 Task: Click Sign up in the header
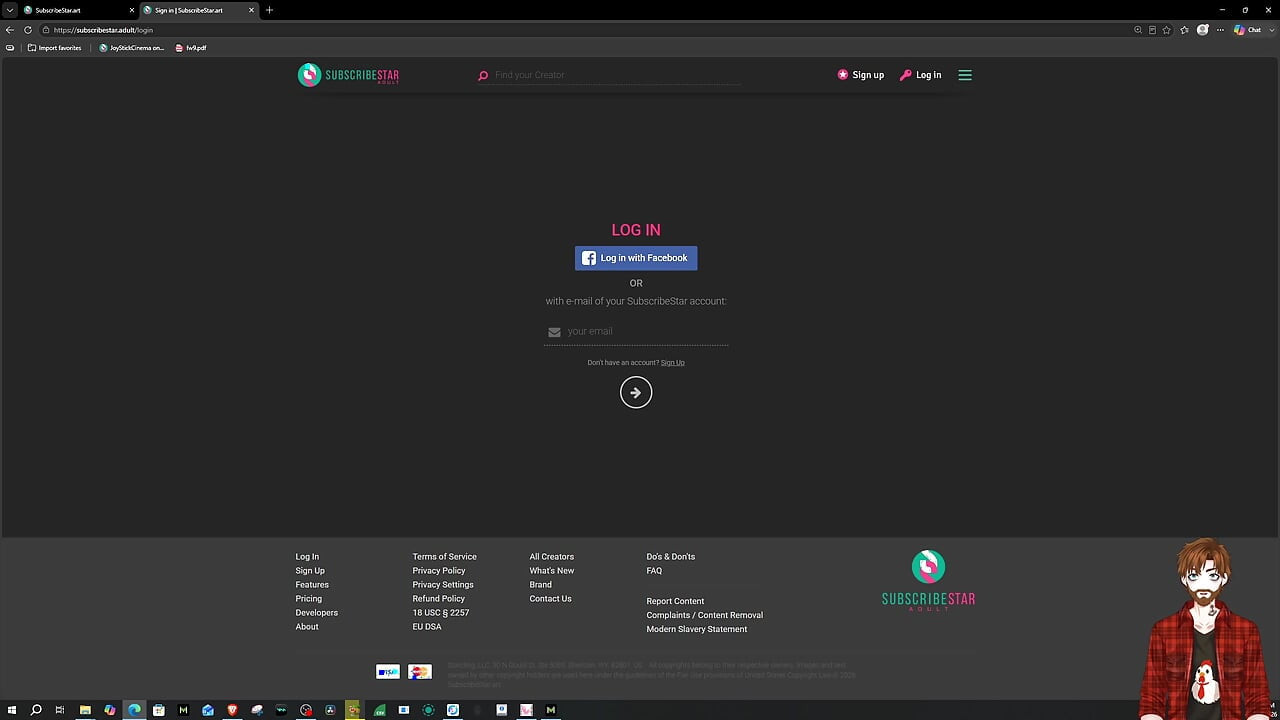861,75
